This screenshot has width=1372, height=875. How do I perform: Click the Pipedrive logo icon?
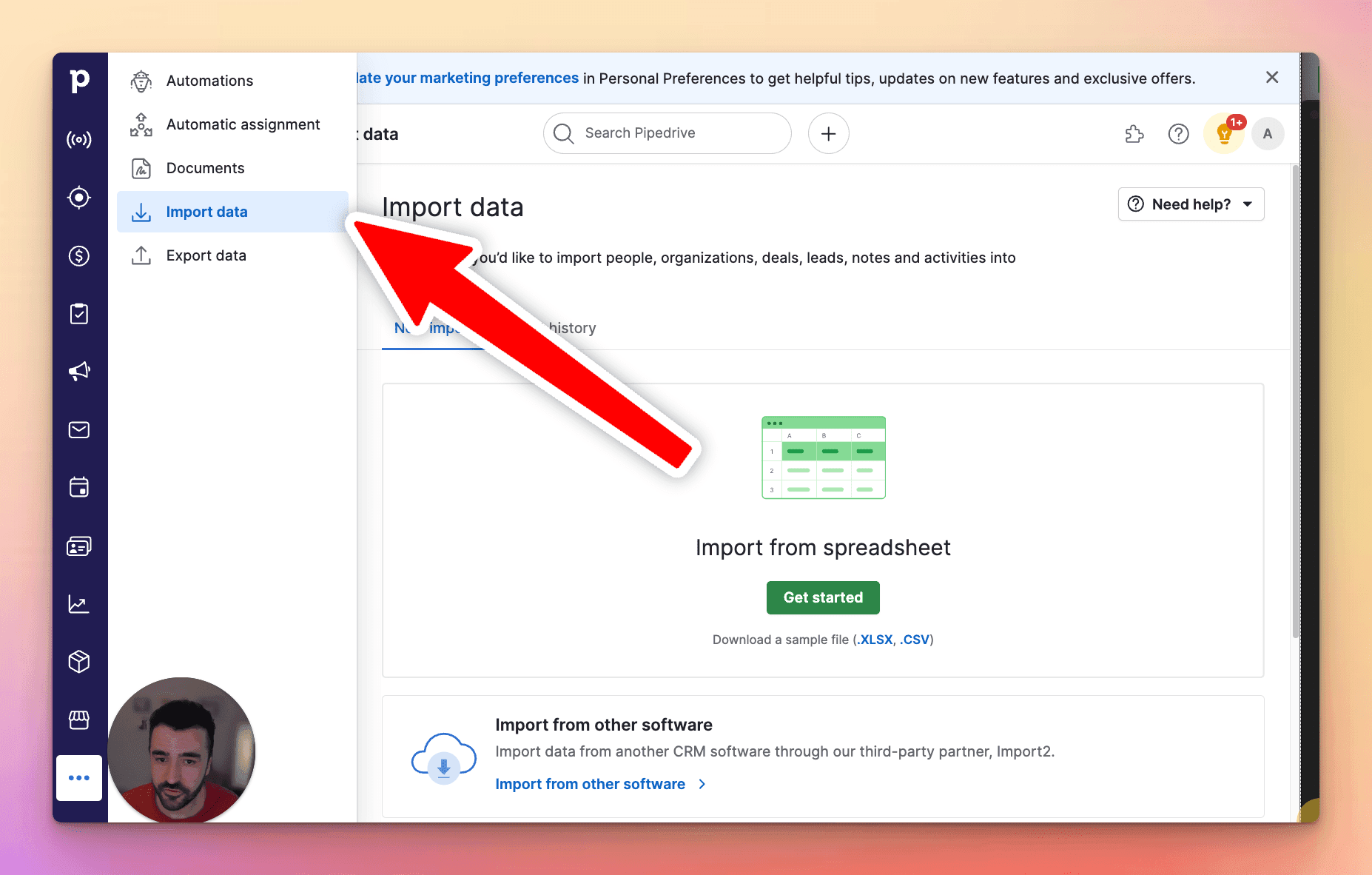pos(80,81)
